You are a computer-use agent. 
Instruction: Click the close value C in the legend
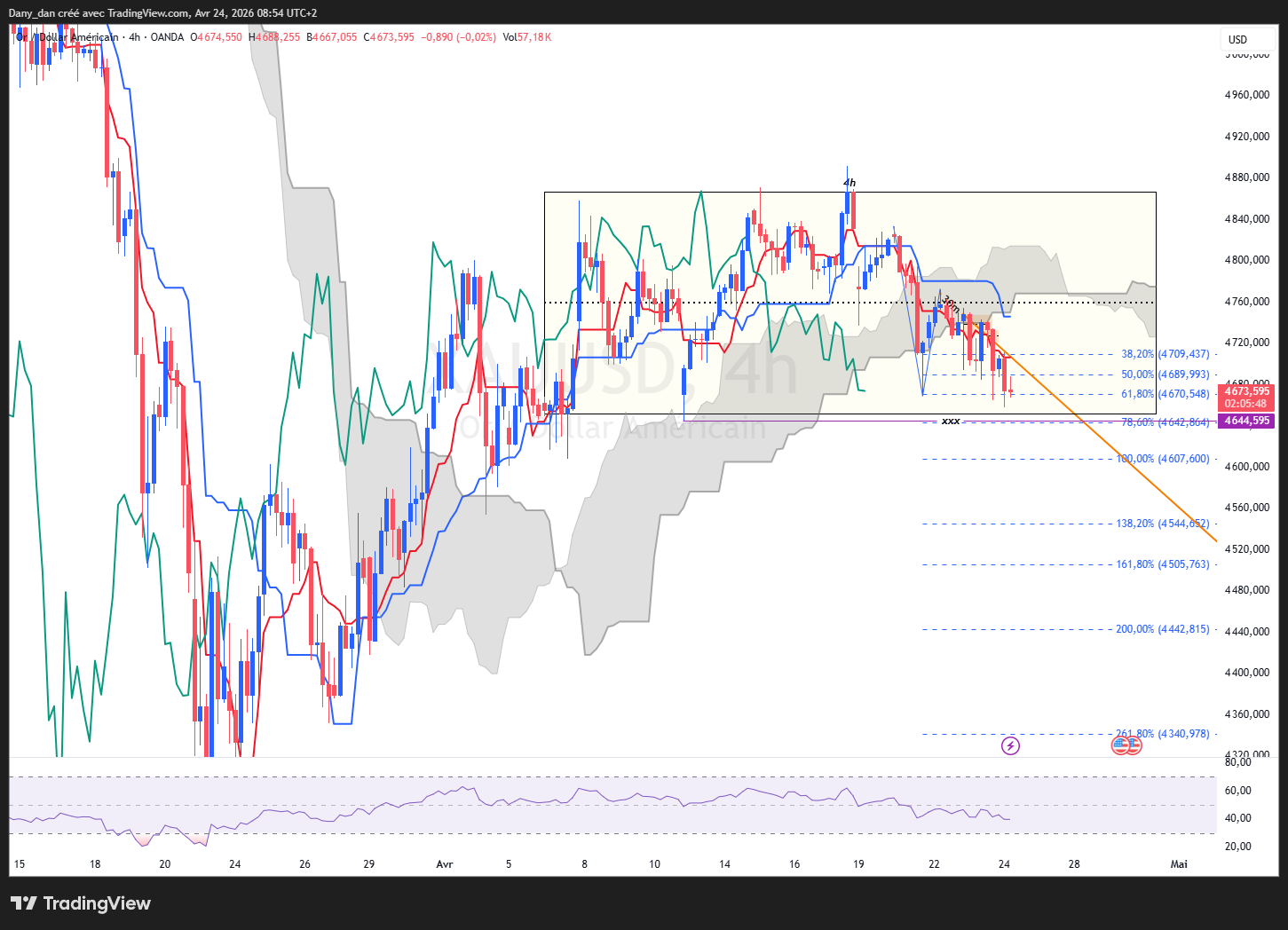(x=389, y=37)
